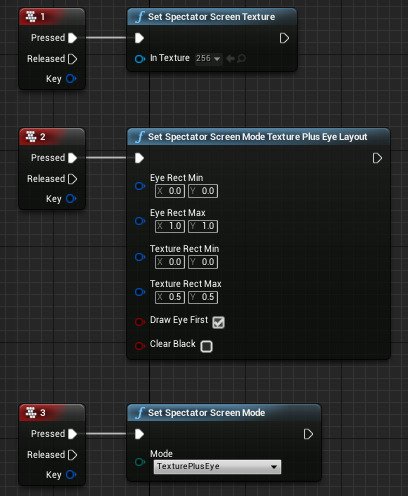Click Pressed exec pin on key 1 node
The image size is (408, 496).
[x=72, y=38]
